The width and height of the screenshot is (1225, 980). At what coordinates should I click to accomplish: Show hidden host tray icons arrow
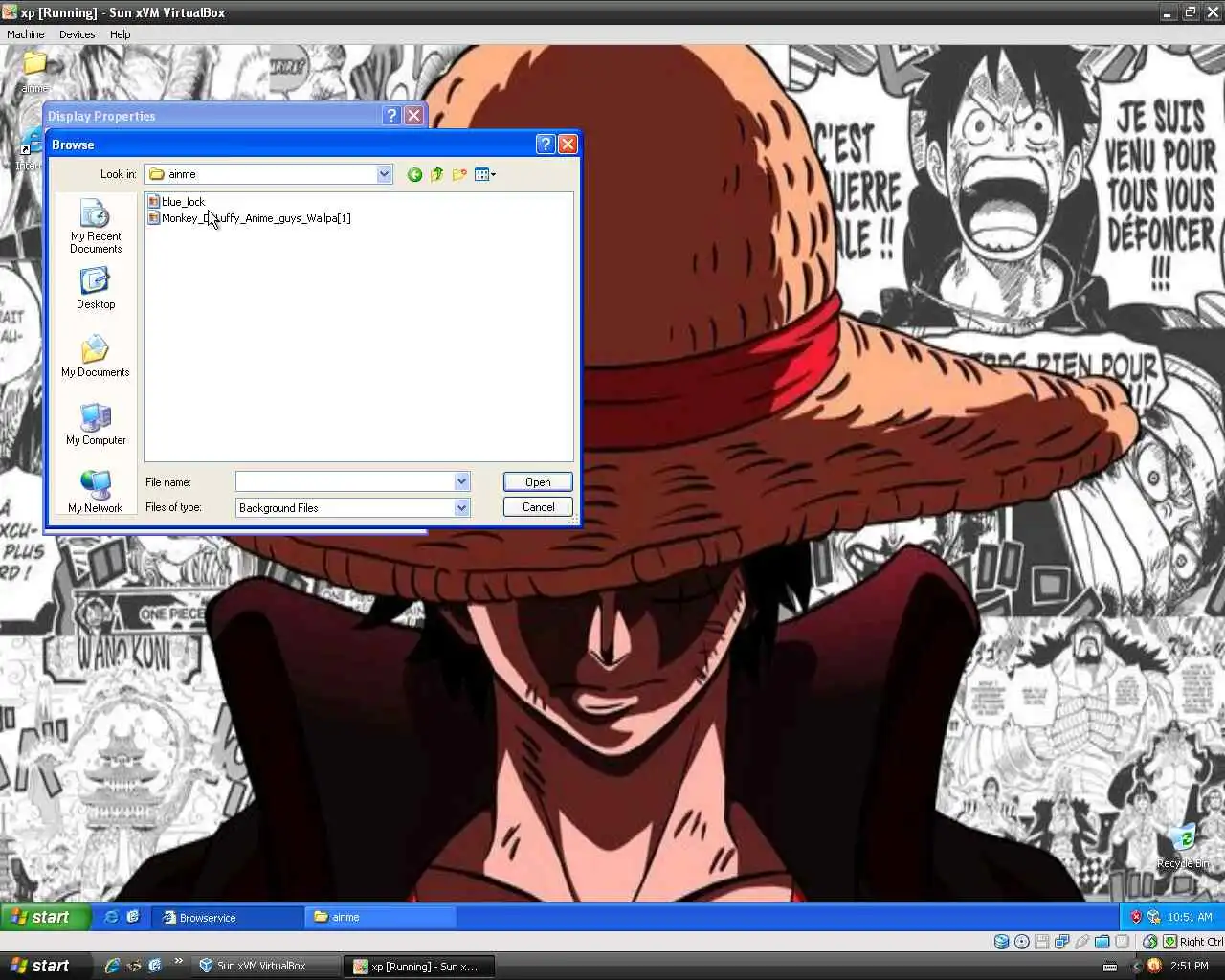(1136, 966)
